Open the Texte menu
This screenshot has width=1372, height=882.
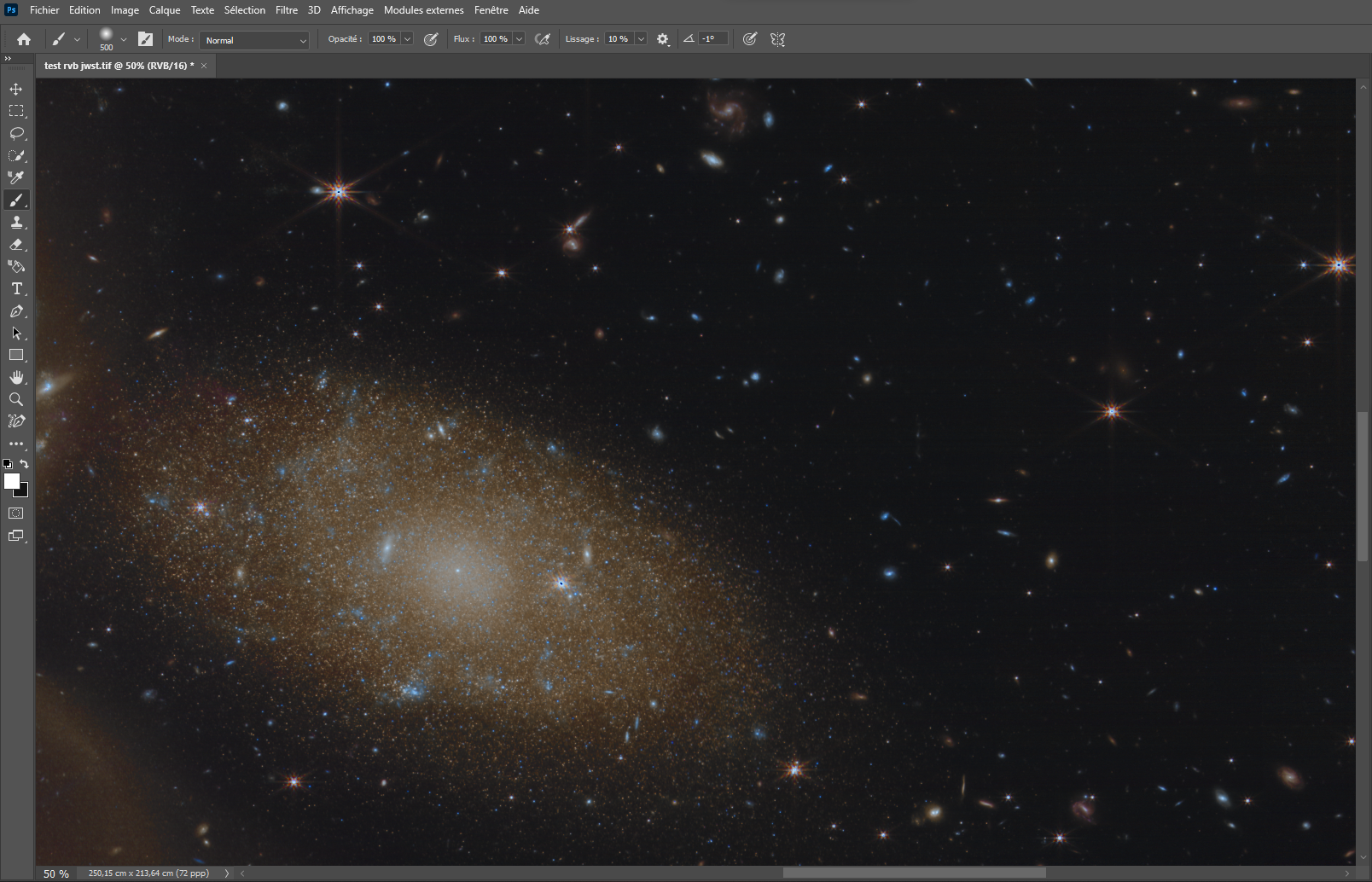pyautogui.click(x=202, y=10)
